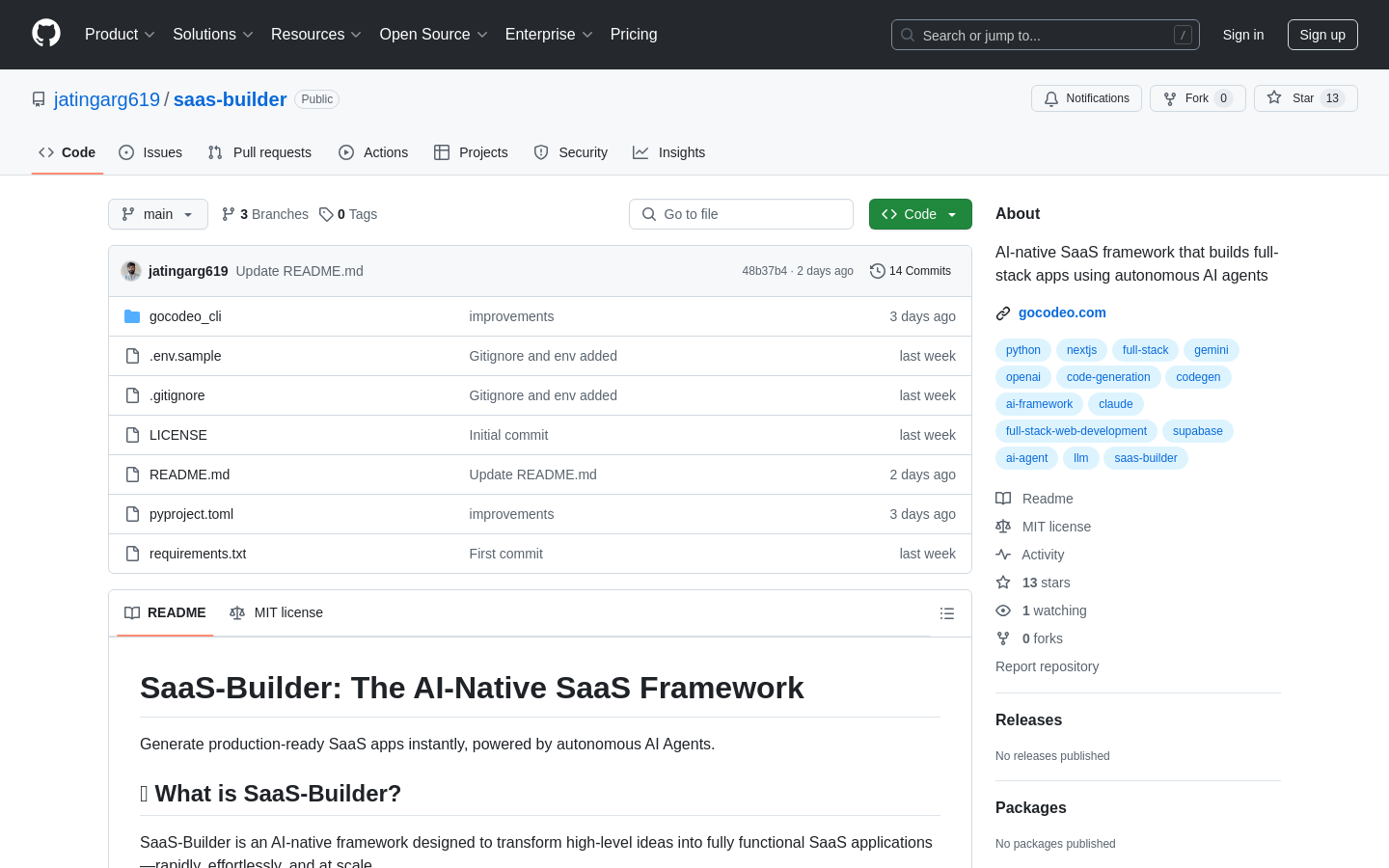Image resolution: width=1389 pixels, height=868 pixels.
Task: Open the 3 Branches link
Action: pyautogui.click(x=265, y=214)
